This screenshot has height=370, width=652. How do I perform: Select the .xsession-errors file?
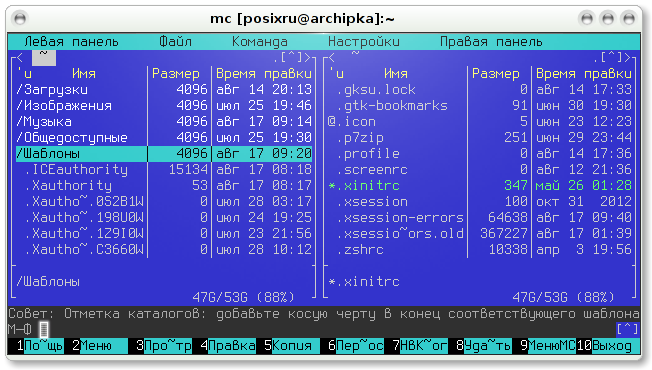pyautogui.click(x=480, y=217)
